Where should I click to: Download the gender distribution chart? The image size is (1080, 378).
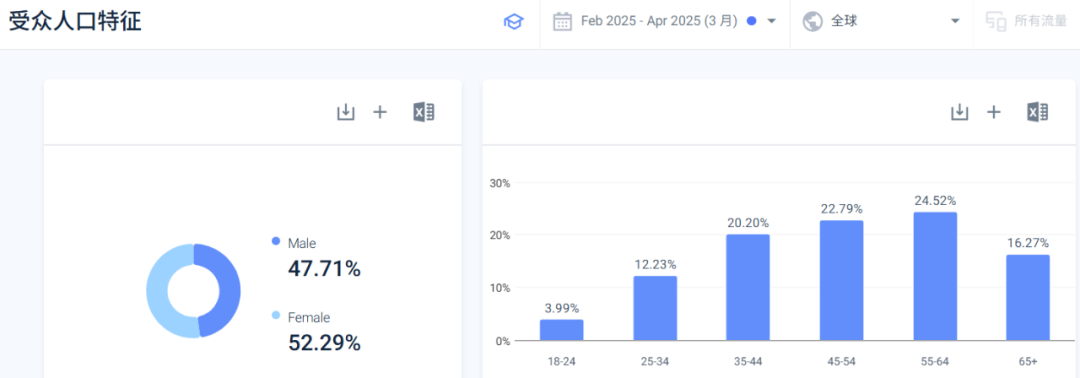coord(345,112)
